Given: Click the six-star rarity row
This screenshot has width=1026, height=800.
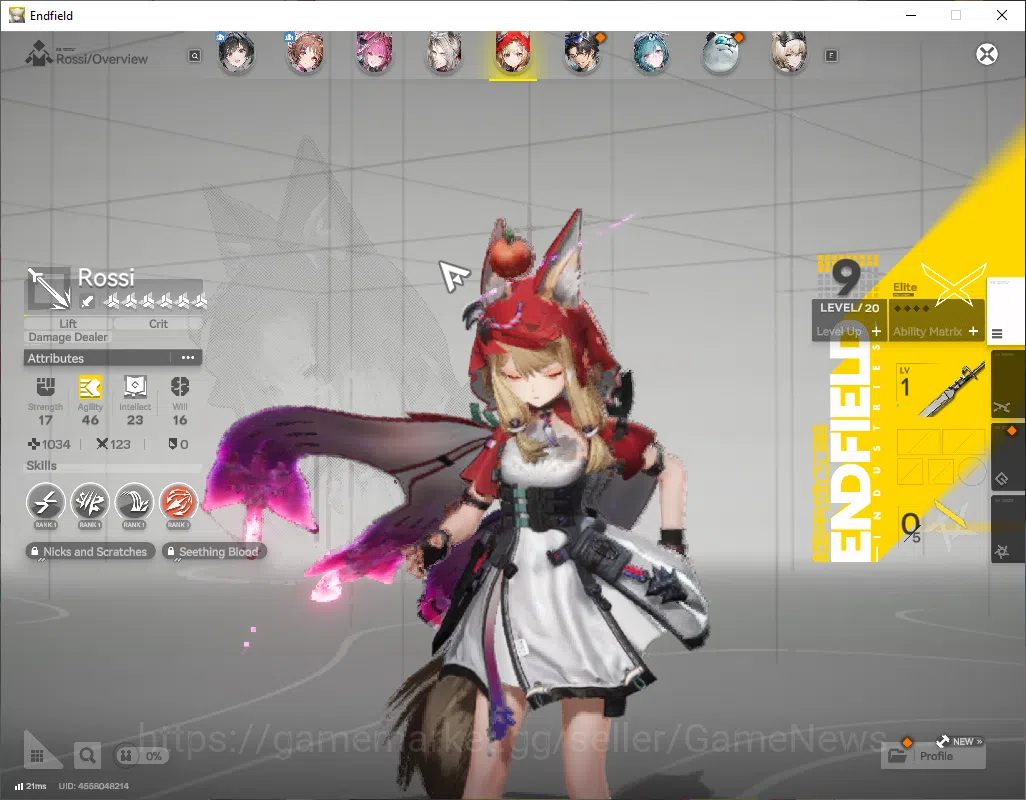Looking at the screenshot, I should pyautogui.click(x=156, y=301).
